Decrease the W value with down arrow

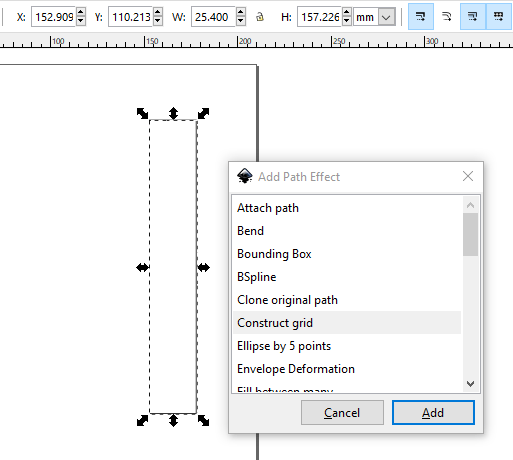point(241,21)
